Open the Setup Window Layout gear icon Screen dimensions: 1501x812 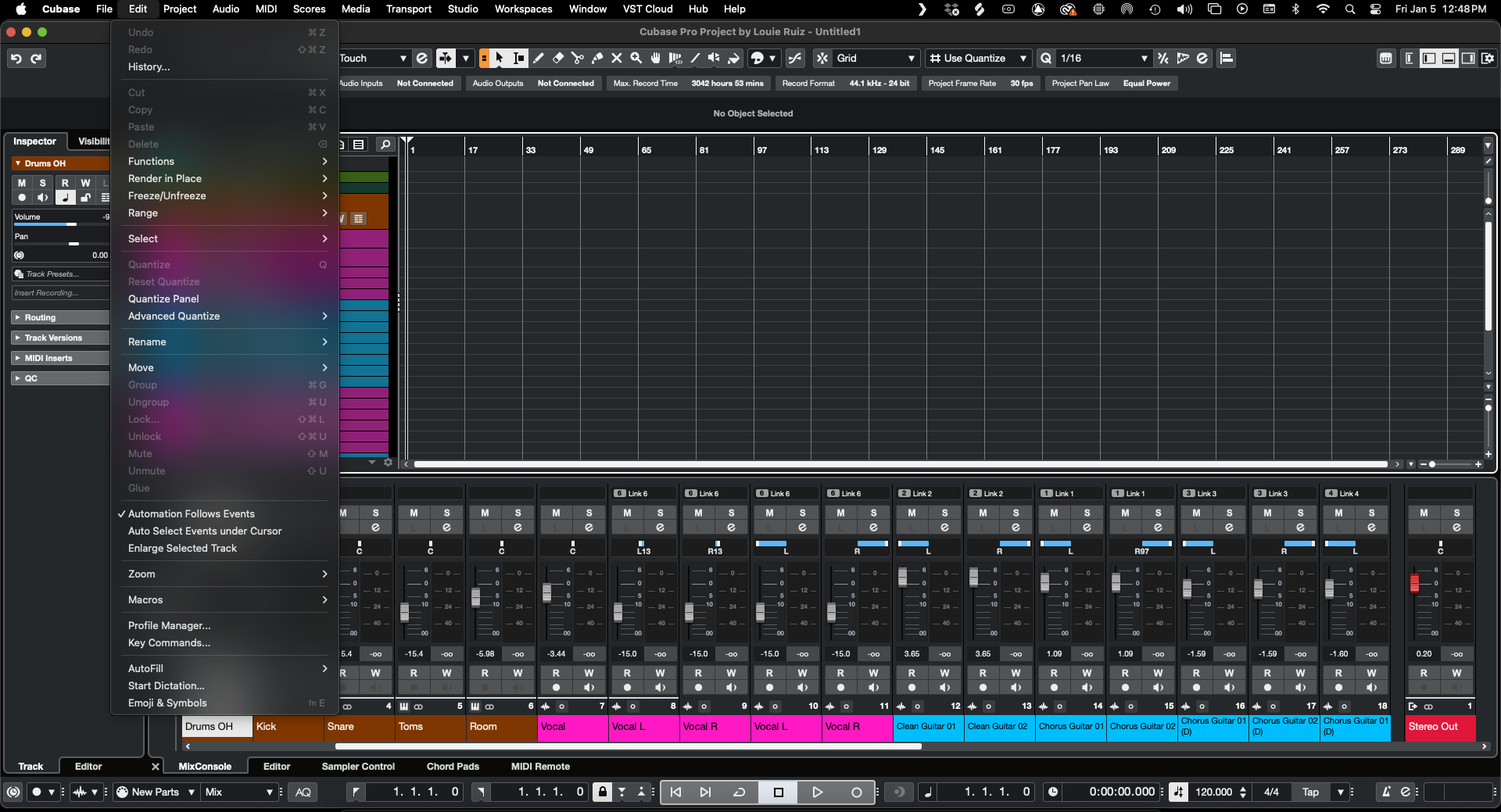tap(1487, 59)
